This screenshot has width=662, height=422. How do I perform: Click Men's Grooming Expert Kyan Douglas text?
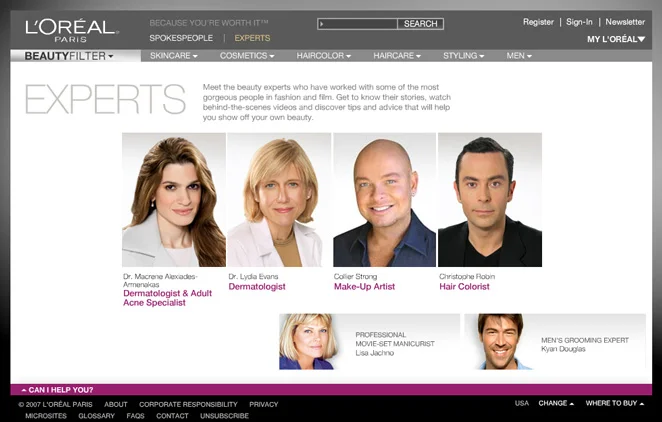[x=585, y=344]
